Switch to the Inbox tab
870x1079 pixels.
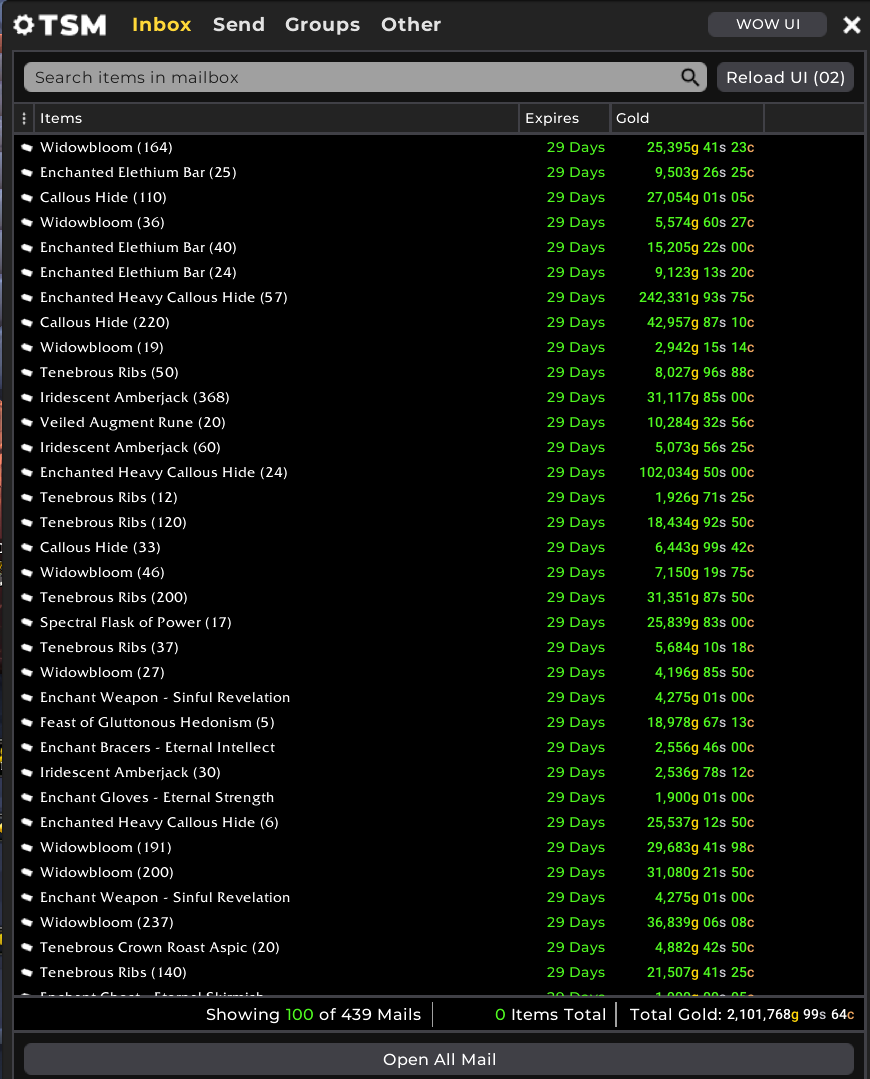[x=162, y=25]
